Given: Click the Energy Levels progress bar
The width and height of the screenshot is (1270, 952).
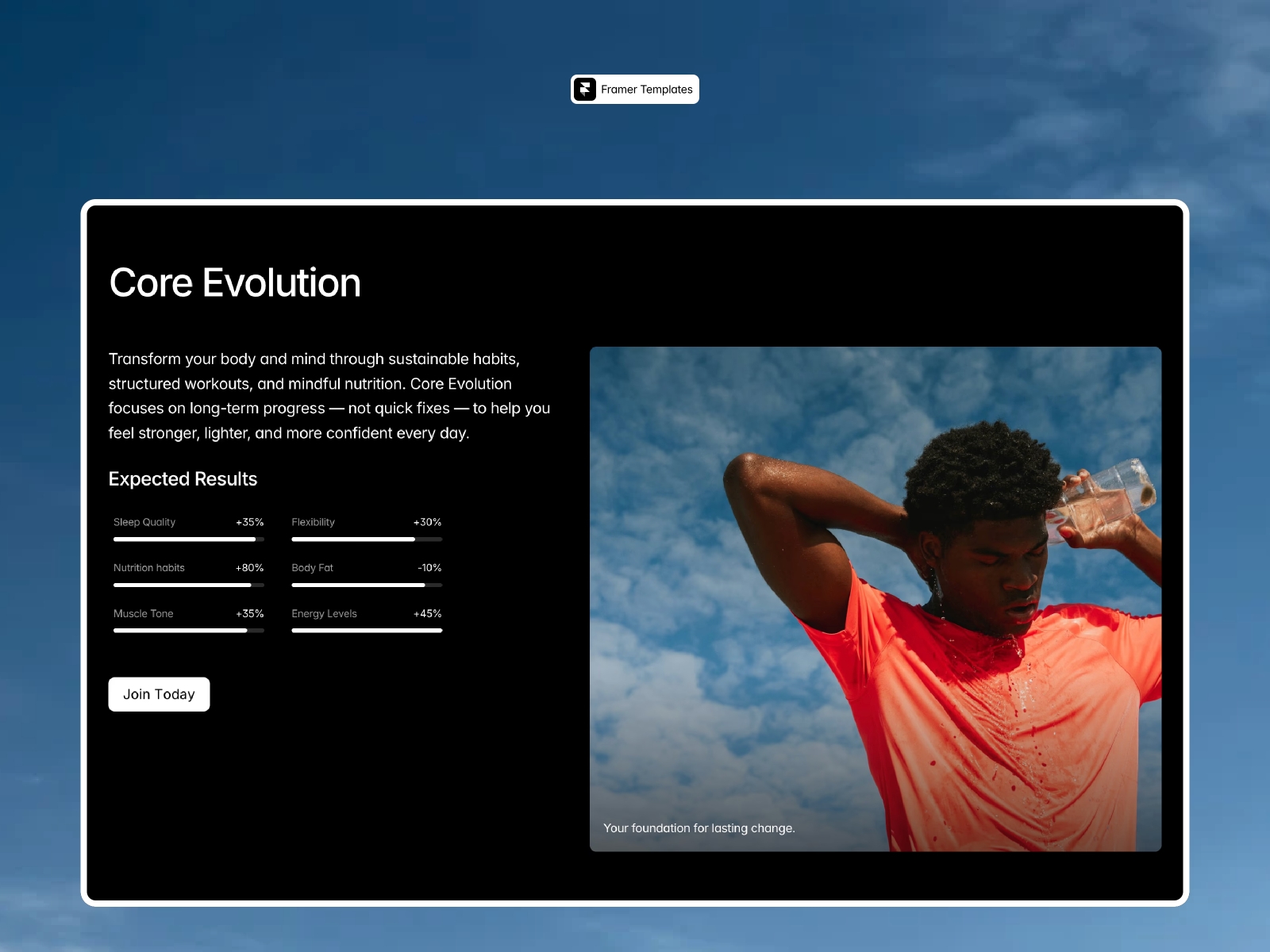Looking at the screenshot, I should coord(367,630).
